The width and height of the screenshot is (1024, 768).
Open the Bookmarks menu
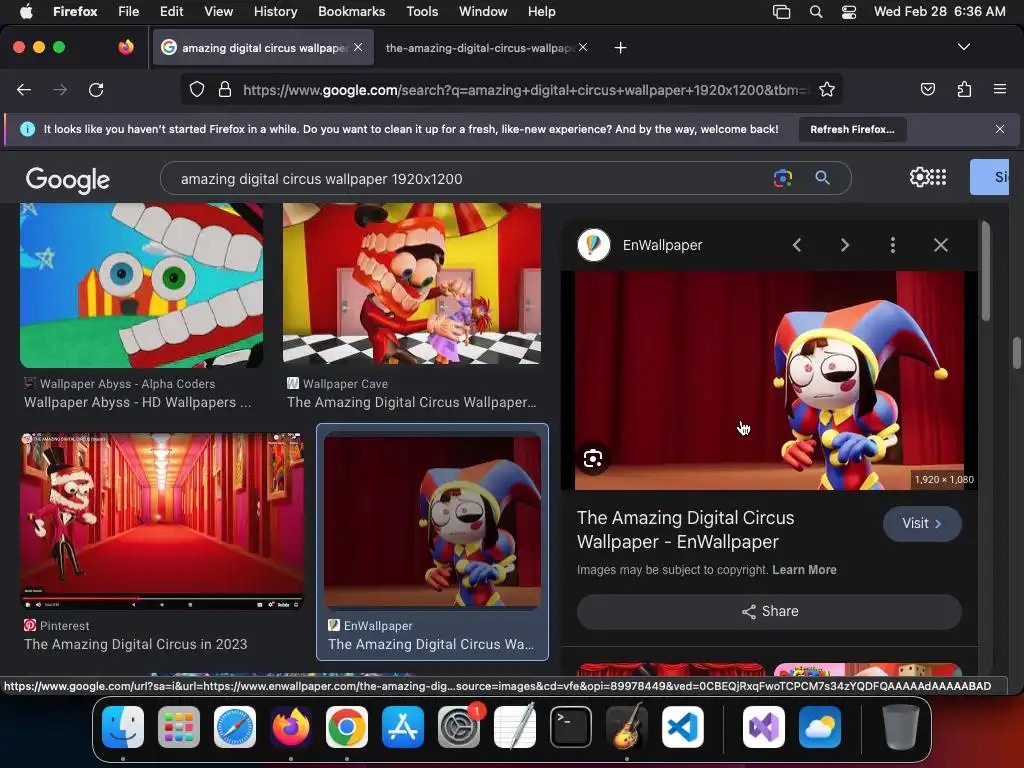[351, 12]
